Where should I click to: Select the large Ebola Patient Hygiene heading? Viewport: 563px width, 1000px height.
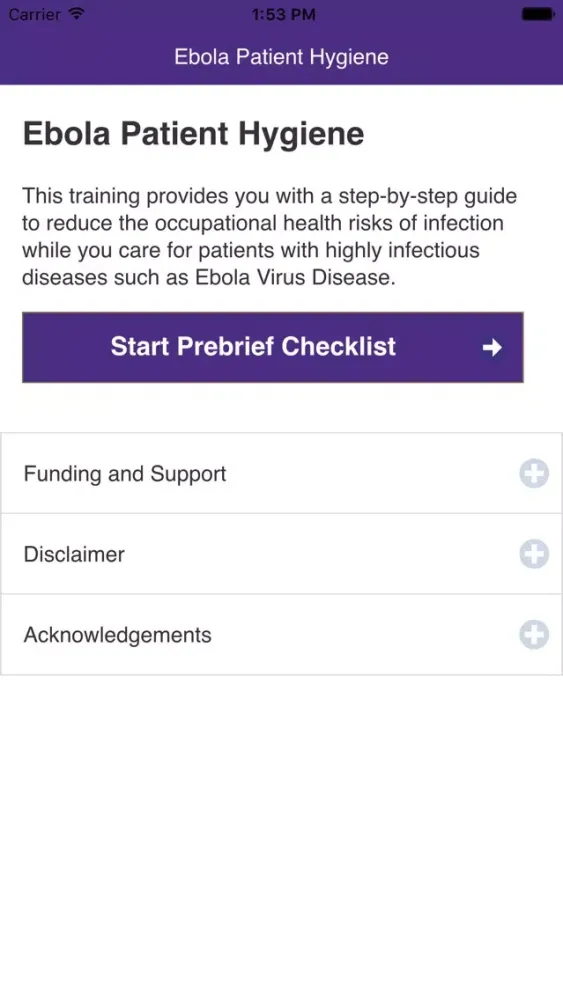pos(193,134)
